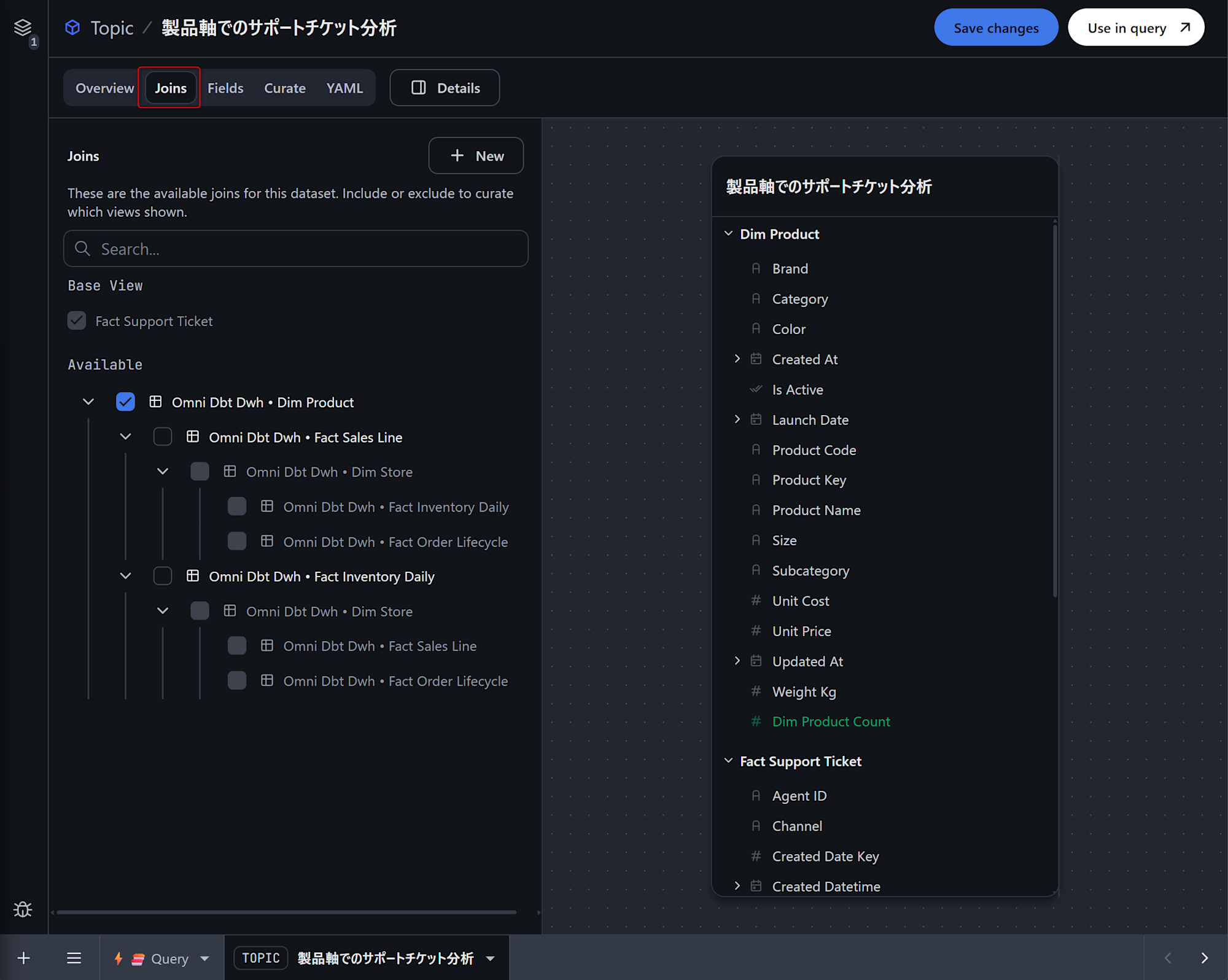1228x980 pixels.
Task: Uncheck the Dim Product join checkbox
Action: coord(125,402)
